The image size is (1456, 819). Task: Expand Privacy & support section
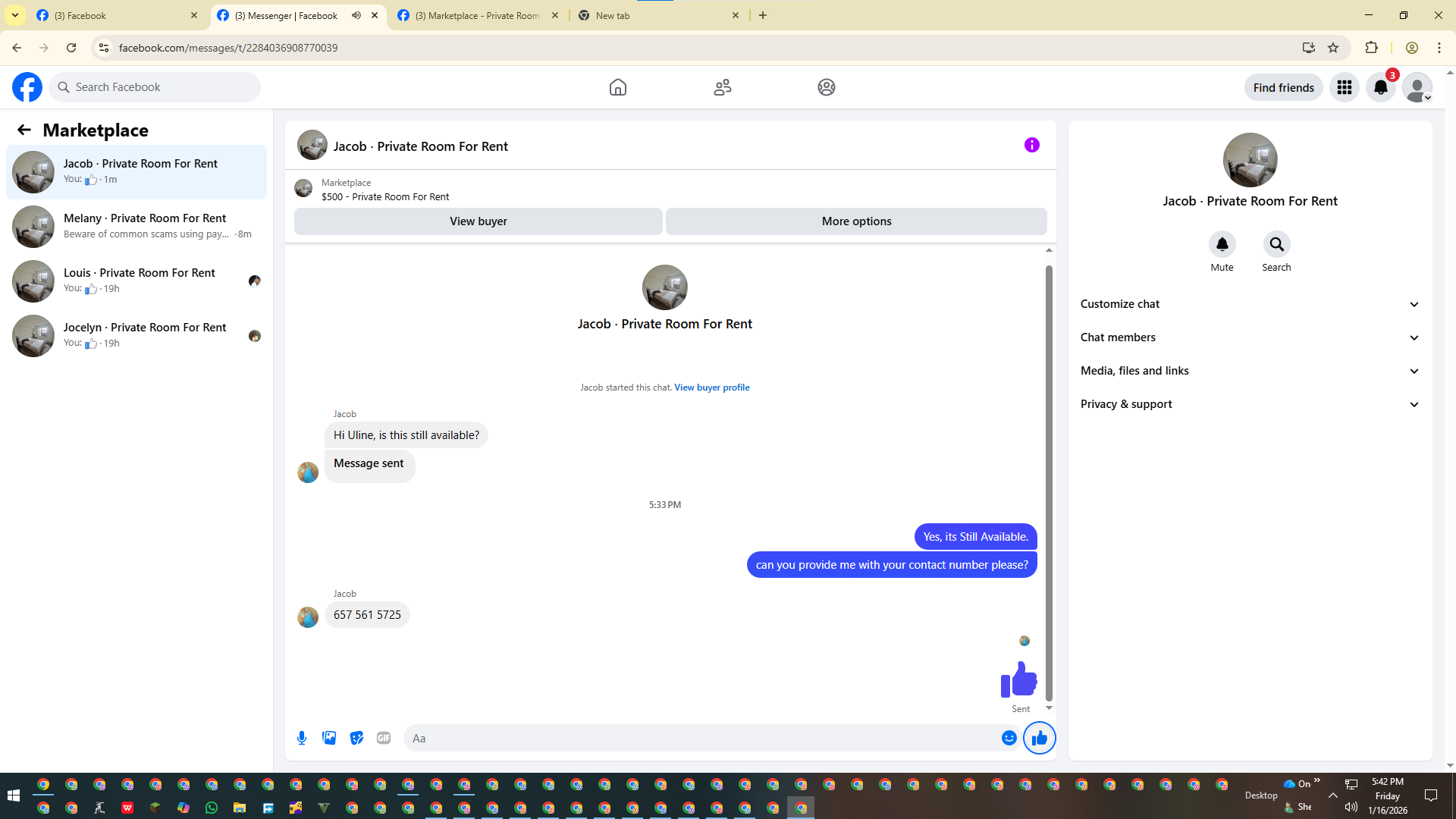[1250, 404]
